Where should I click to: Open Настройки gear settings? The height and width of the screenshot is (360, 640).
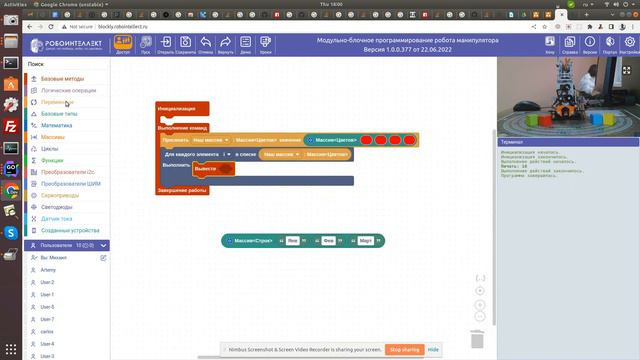point(630,44)
